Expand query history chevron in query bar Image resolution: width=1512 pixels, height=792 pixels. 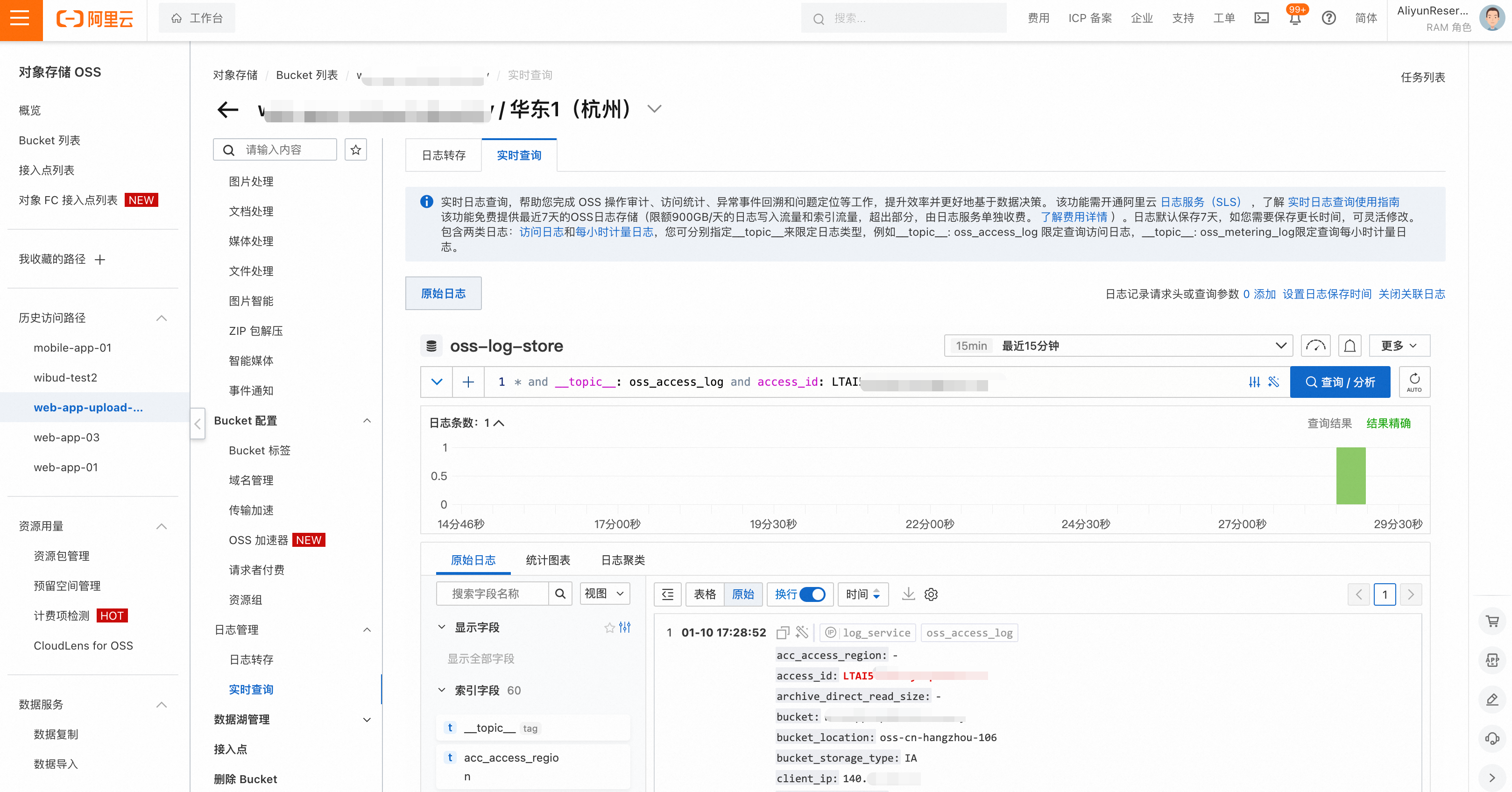437,382
